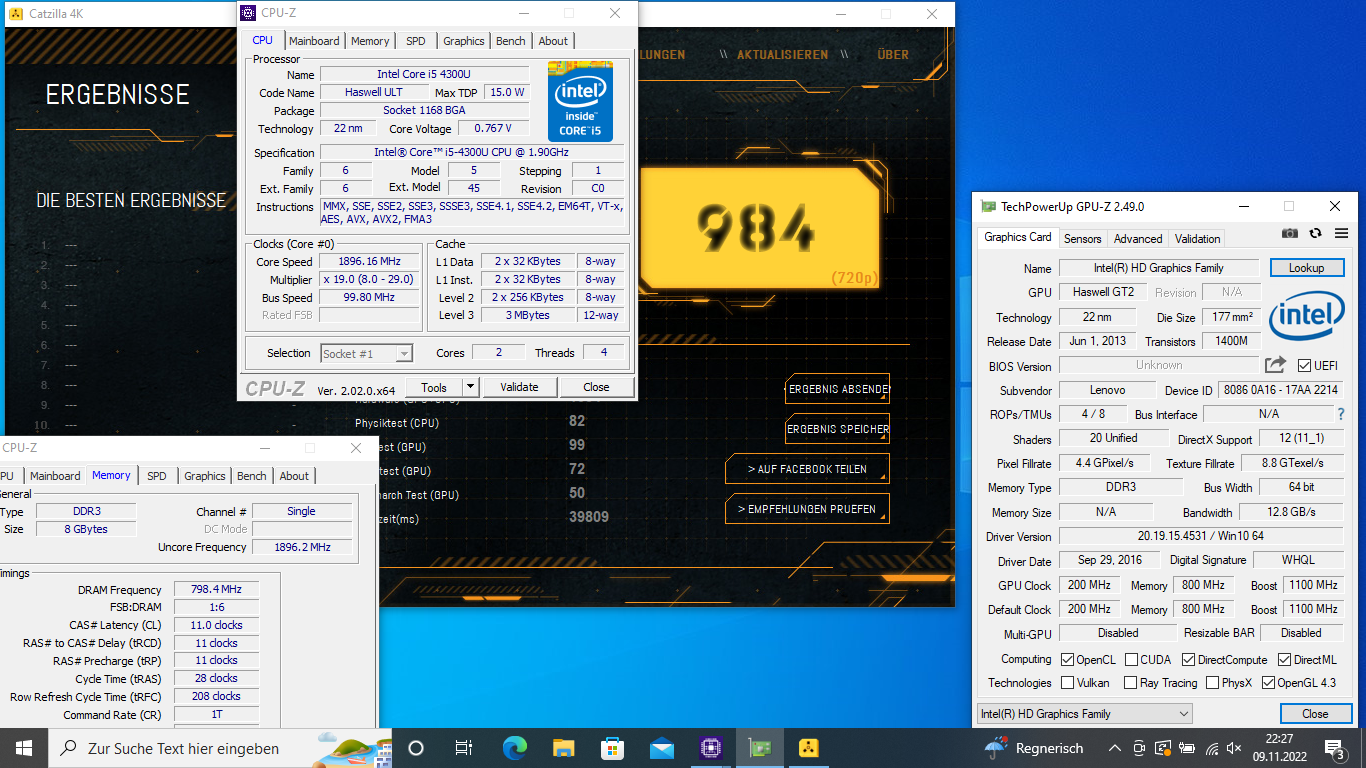
Task: Click EMPFEHLUNGEN PRUEFEN in Catzilla
Action: point(807,509)
